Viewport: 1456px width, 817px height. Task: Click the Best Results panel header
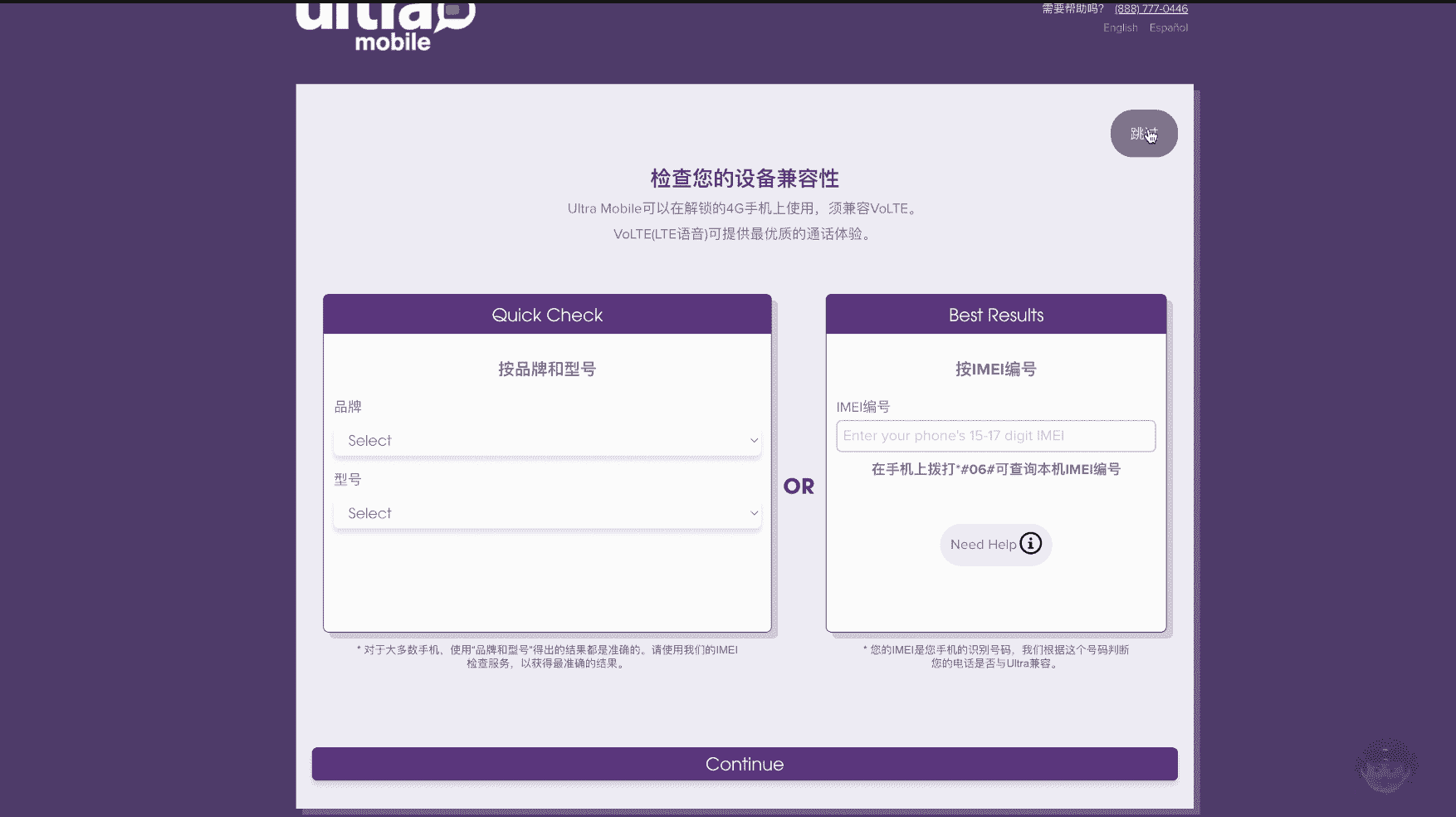995,315
